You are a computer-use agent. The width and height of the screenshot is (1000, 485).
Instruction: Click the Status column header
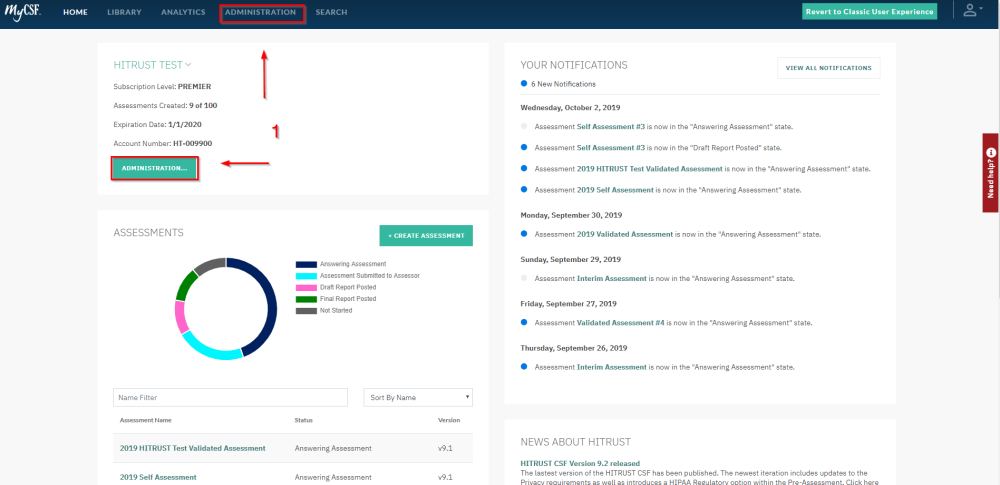pos(304,421)
